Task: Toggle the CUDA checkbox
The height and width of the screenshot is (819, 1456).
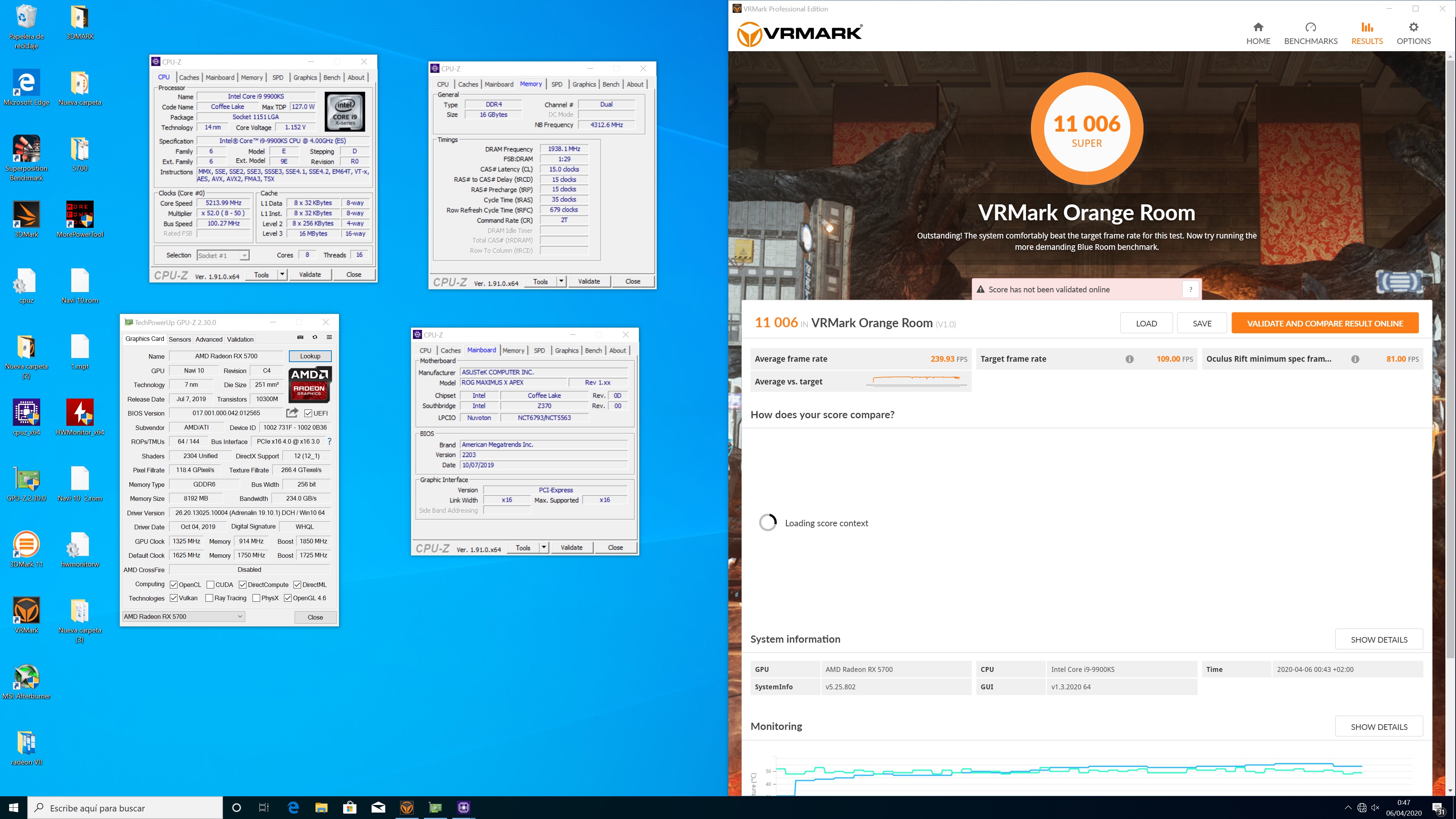Action: (x=210, y=584)
